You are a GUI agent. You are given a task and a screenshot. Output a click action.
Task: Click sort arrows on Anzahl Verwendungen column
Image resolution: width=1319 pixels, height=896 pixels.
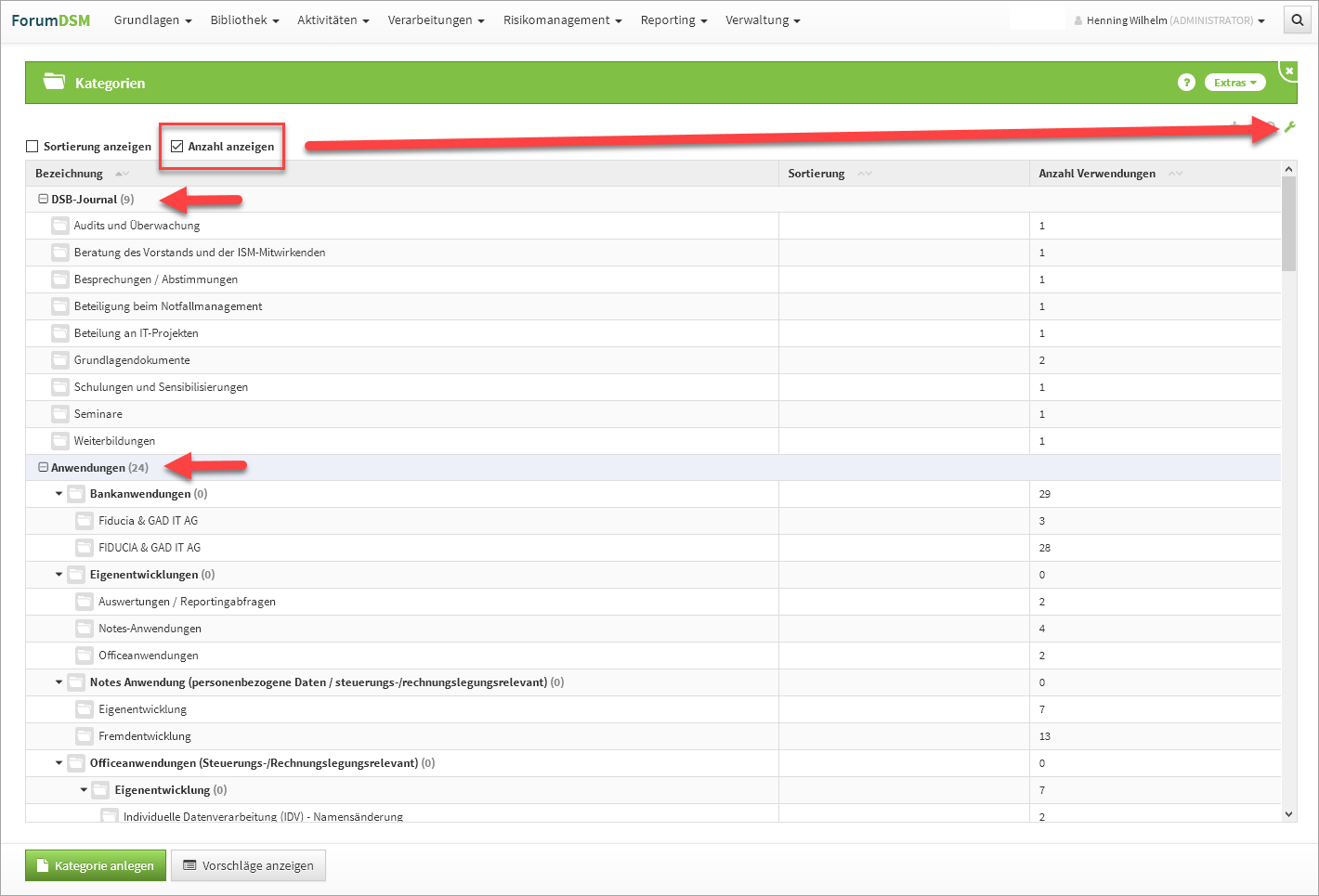(1175, 174)
